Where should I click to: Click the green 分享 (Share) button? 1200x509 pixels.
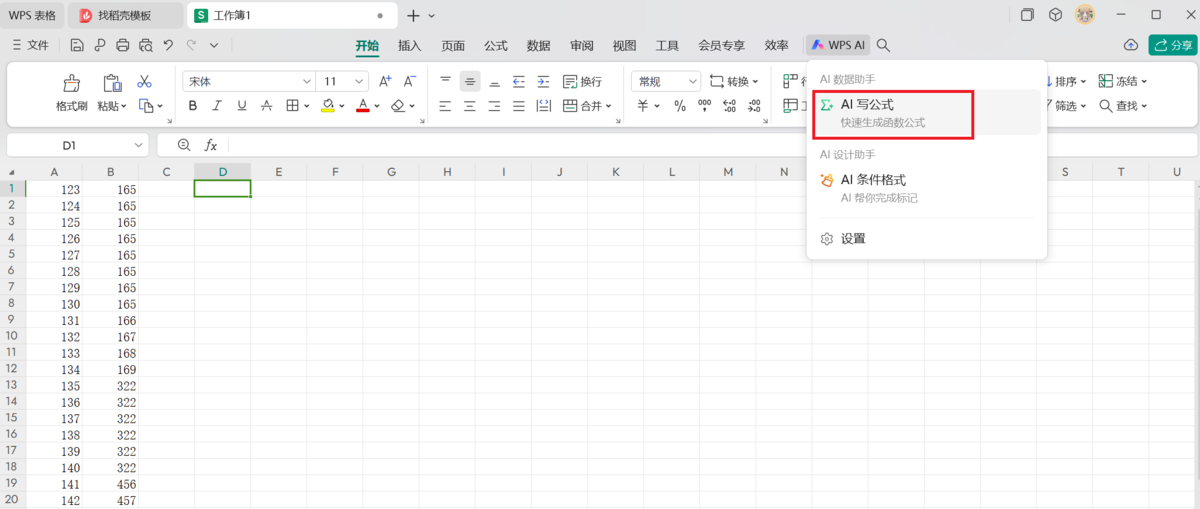point(1173,45)
